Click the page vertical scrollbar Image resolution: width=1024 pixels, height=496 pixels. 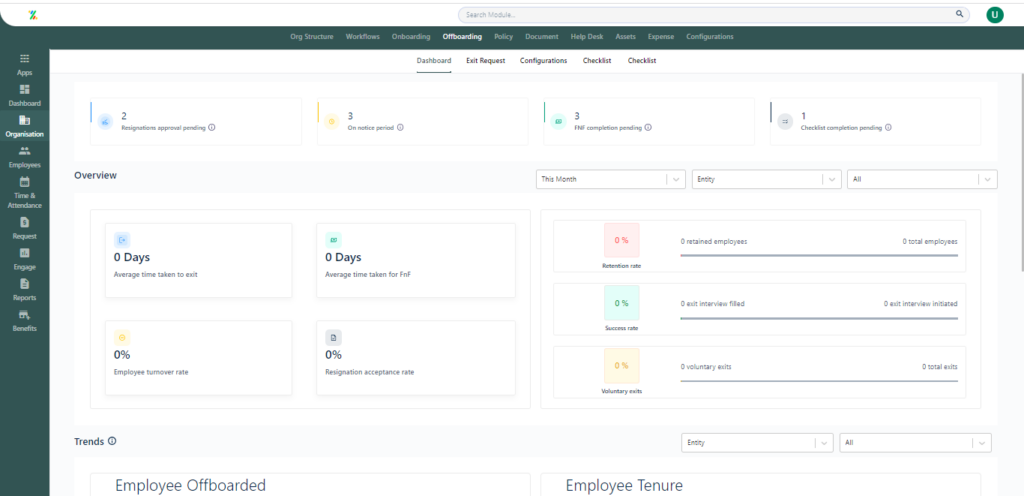tap(1021, 173)
